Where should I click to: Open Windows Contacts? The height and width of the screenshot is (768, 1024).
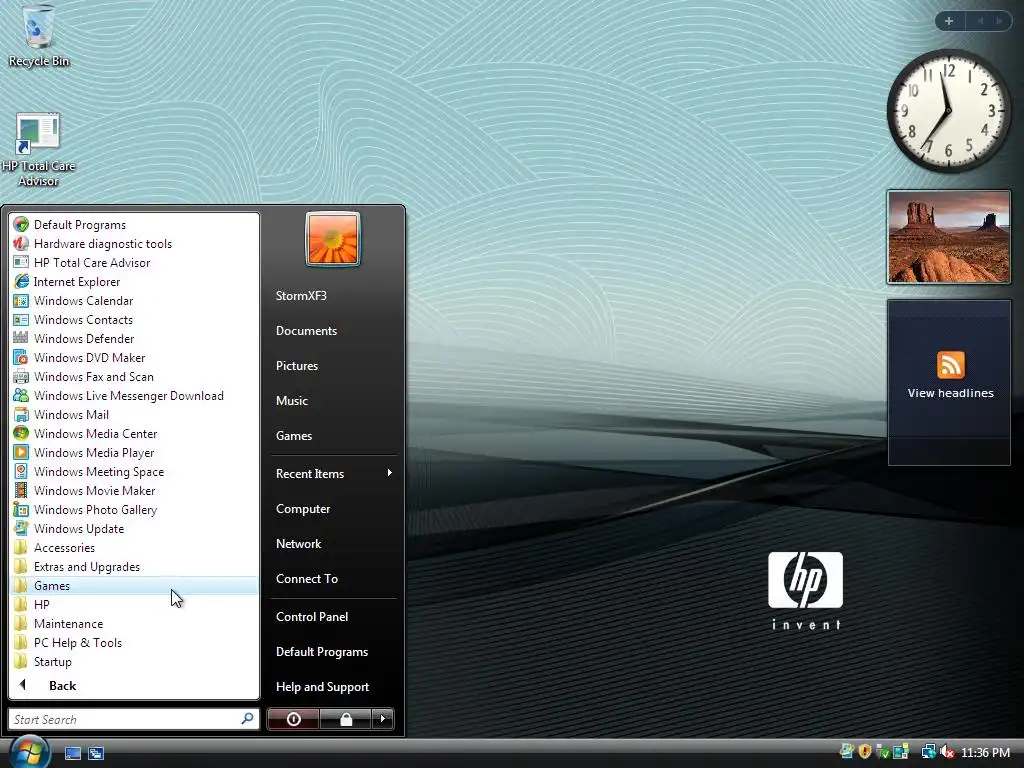(x=135, y=319)
